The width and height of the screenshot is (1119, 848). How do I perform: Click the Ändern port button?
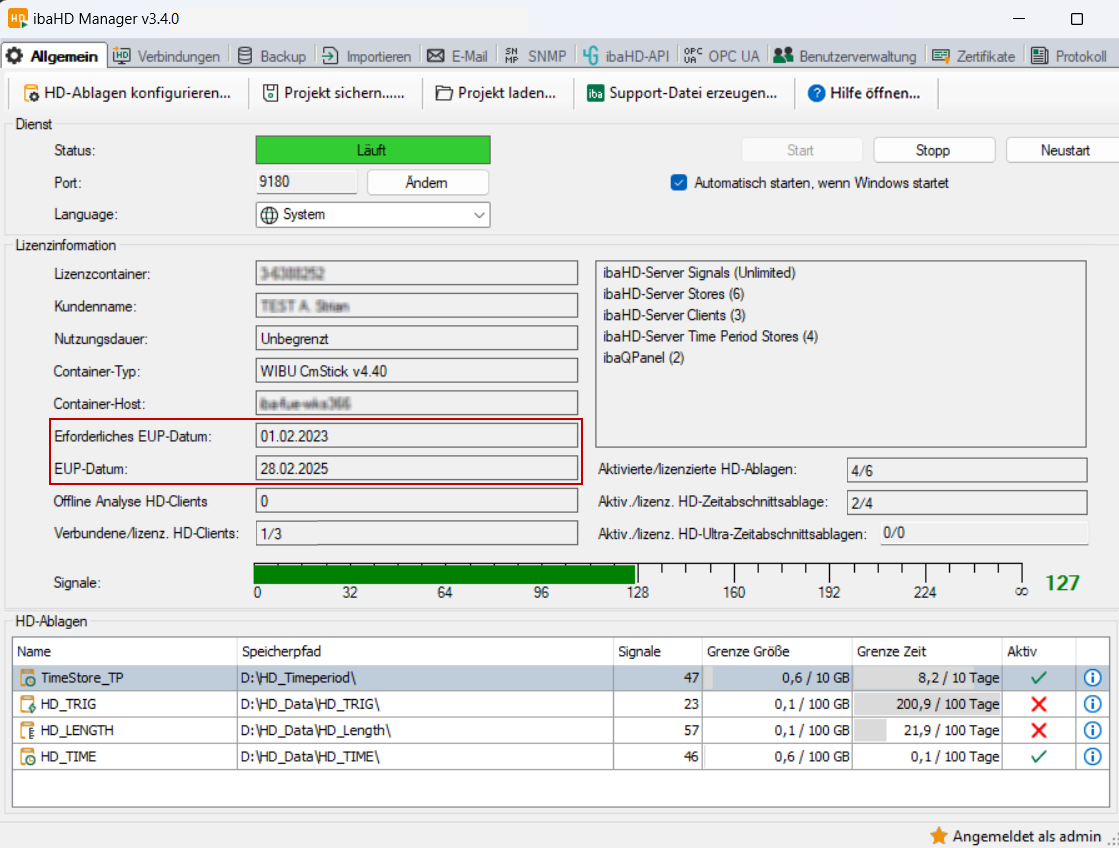(427, 183)
